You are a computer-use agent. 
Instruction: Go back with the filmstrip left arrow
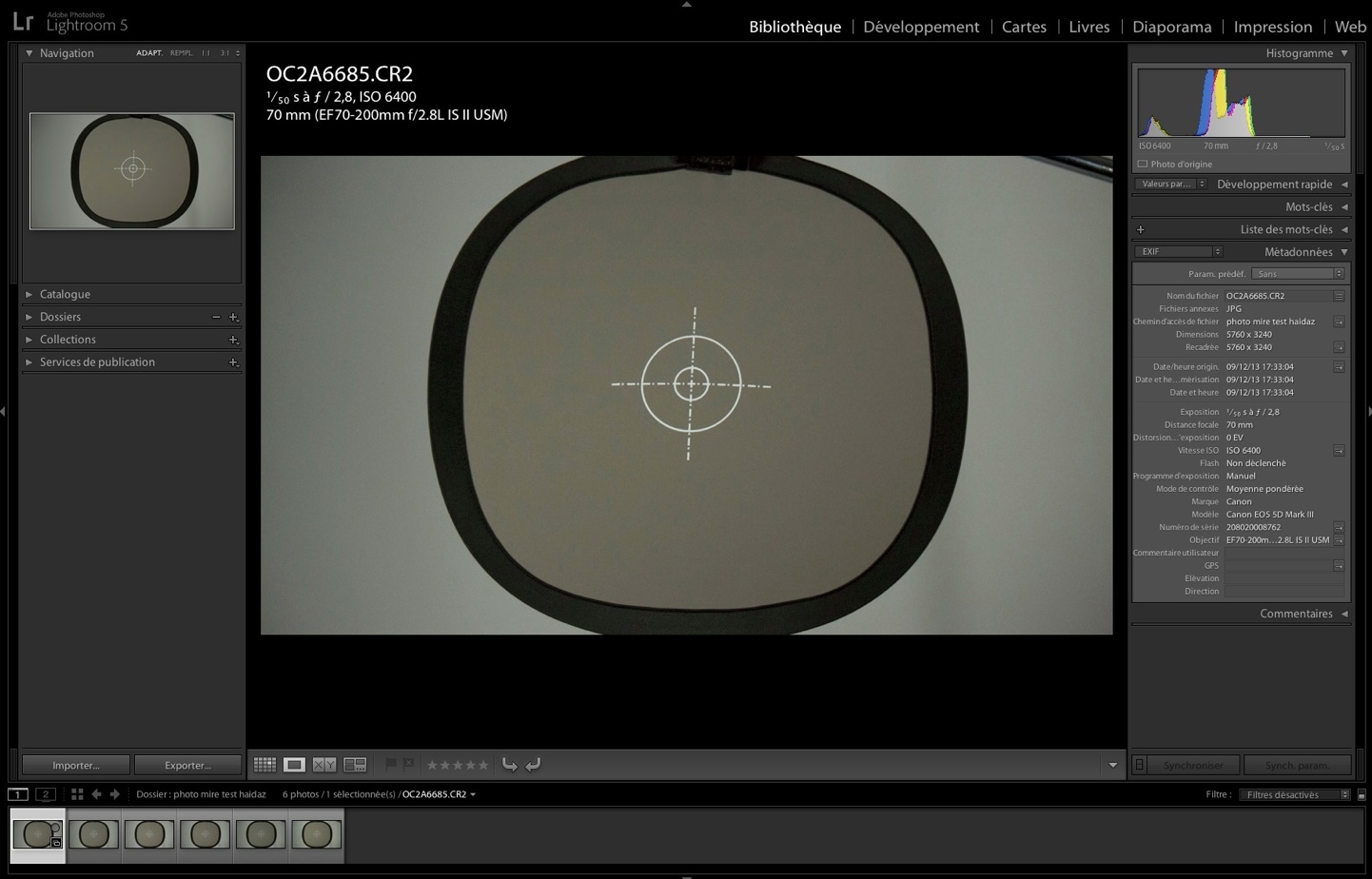click(96, 794)
